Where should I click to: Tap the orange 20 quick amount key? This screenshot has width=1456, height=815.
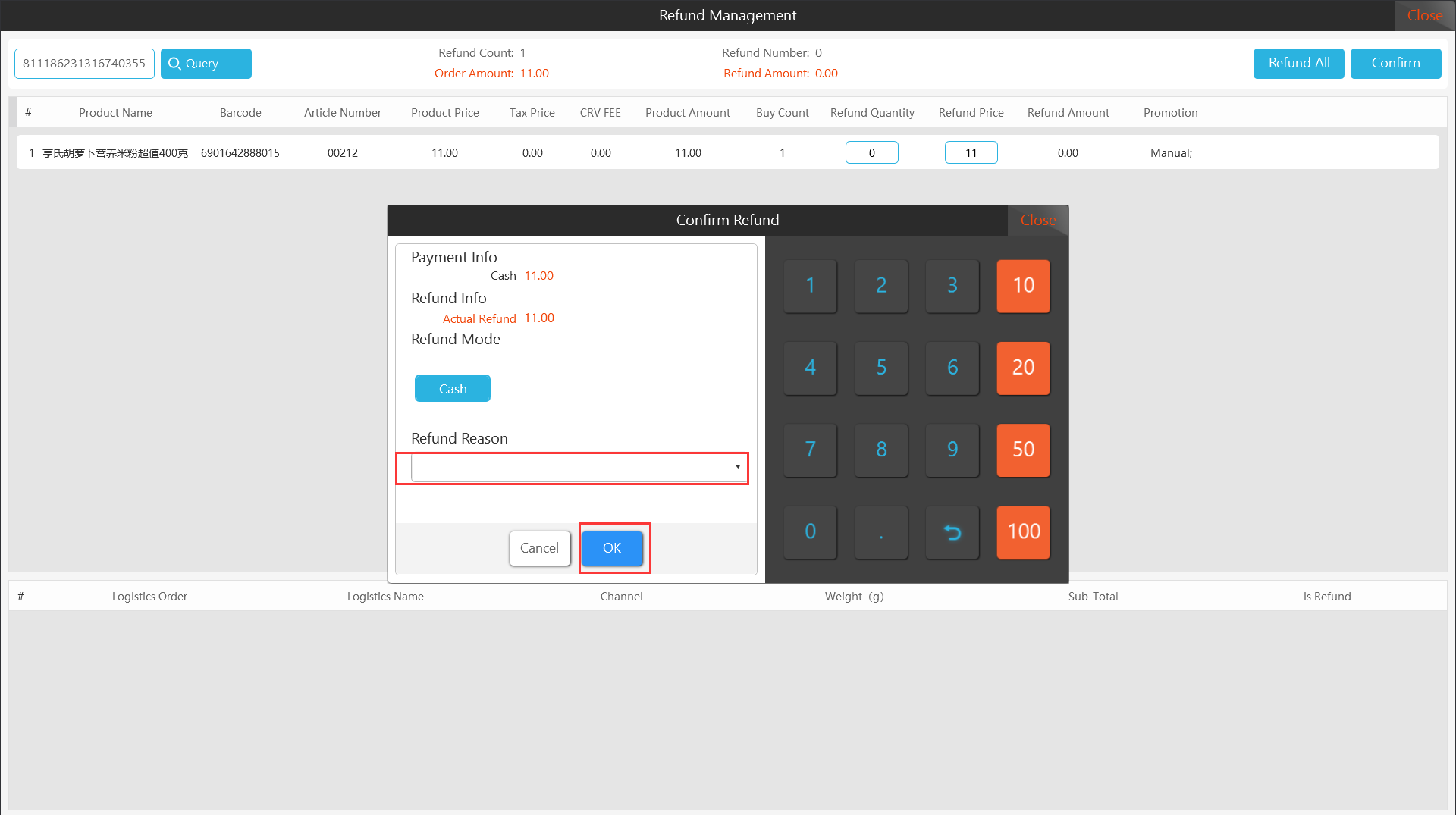point(1023,368)
